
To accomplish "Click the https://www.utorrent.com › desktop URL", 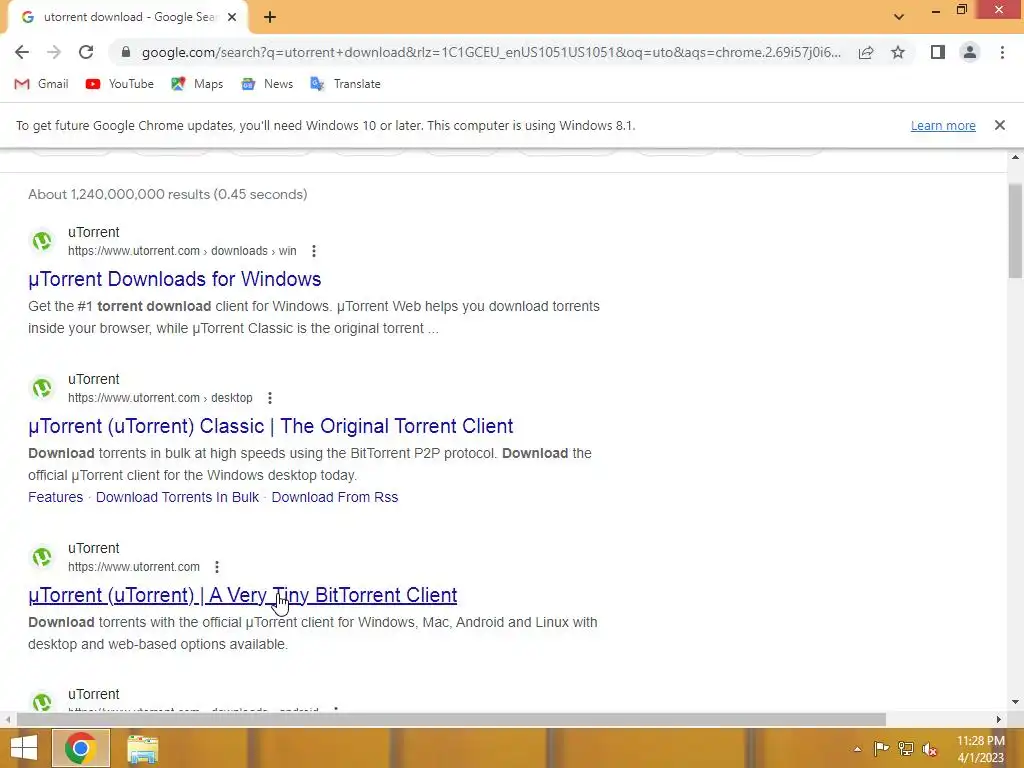I will pos(160,398).
